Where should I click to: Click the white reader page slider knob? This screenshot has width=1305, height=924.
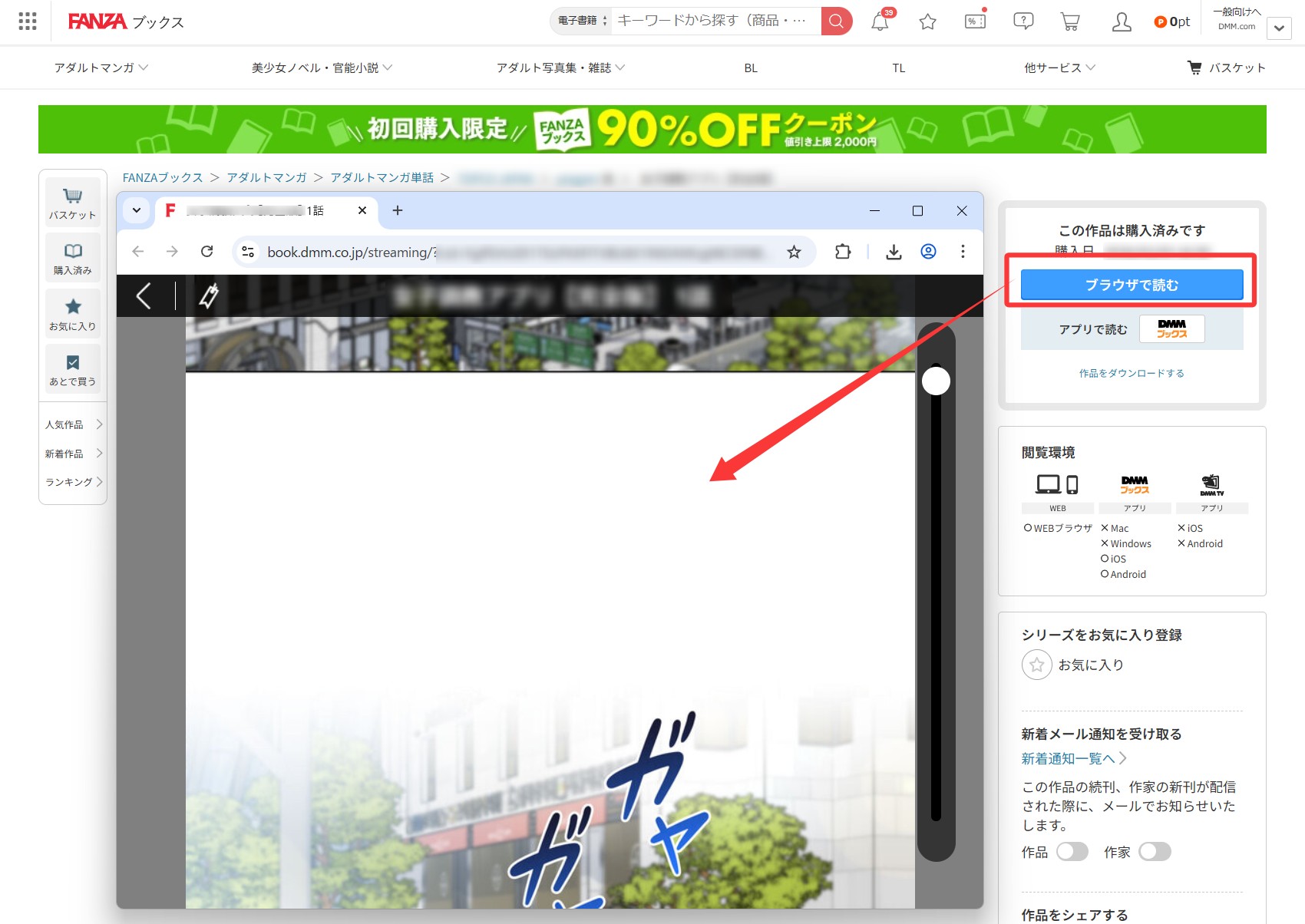(x=936, y=381)
